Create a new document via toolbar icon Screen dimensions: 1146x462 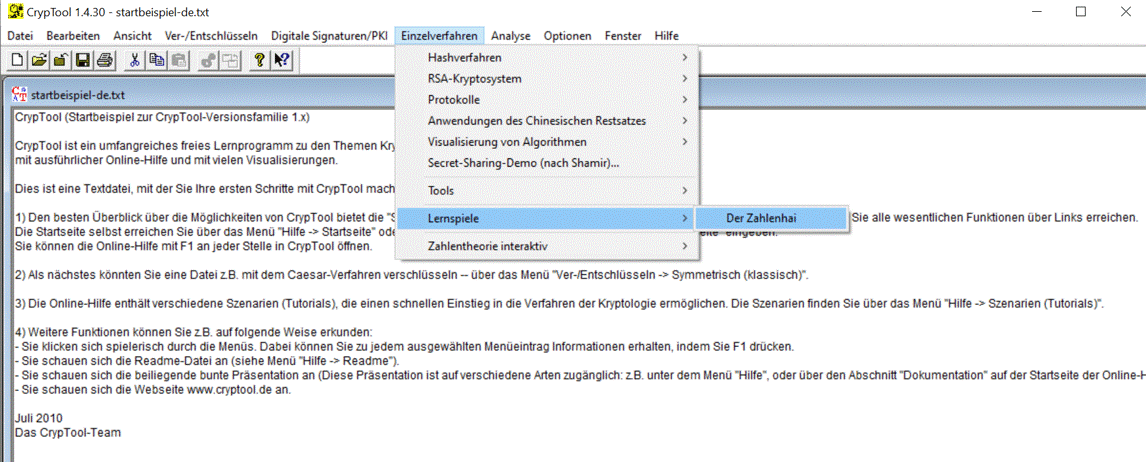click(16, 61)
